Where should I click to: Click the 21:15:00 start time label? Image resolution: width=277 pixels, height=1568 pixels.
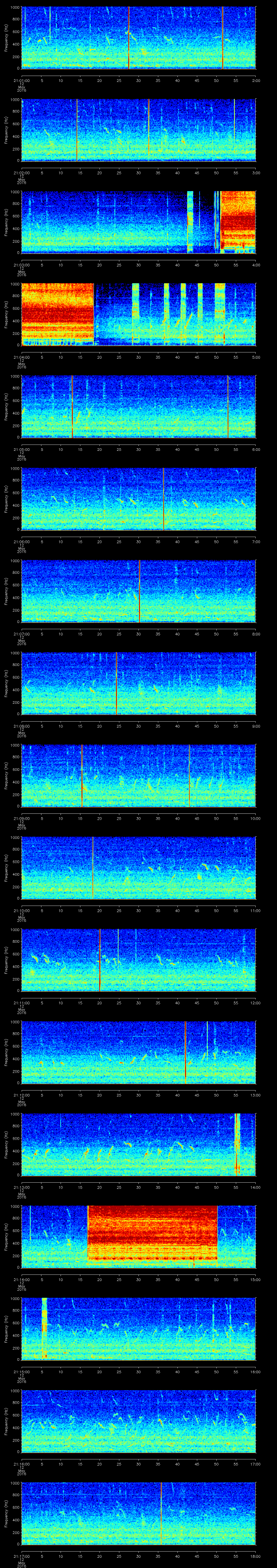(21, 1372)
